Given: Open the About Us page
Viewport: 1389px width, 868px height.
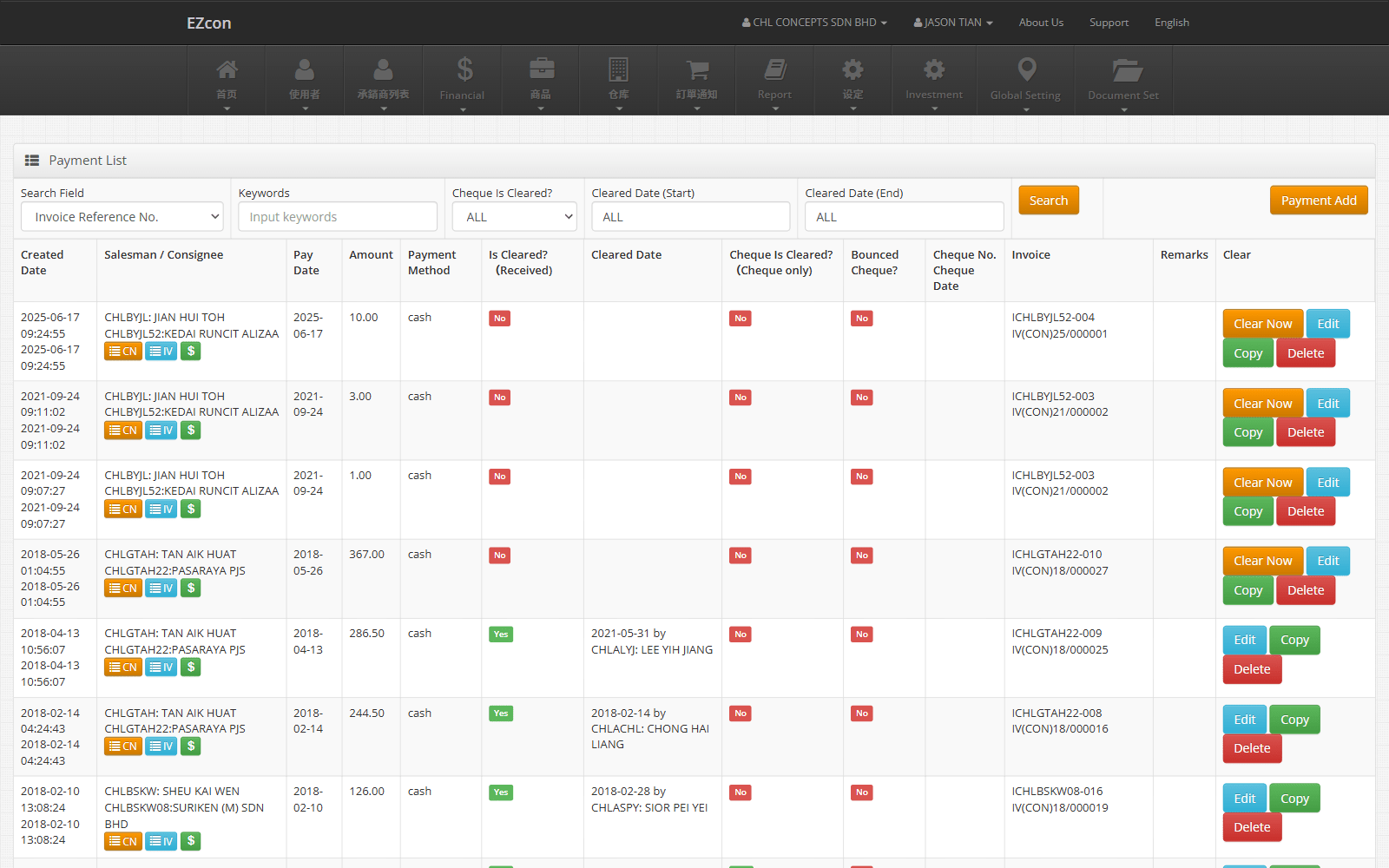Looking at the screenshot, I should point(1041,23).
